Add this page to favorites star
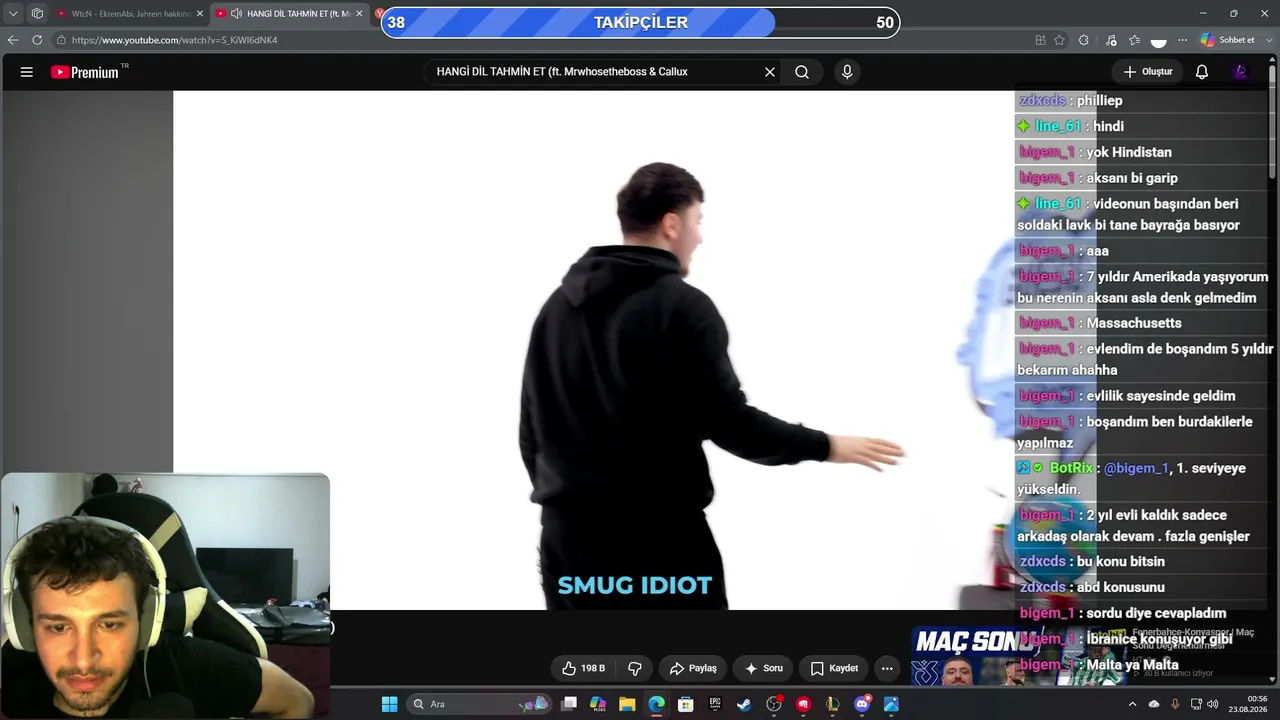 pyautogui.click(x=1060, y=40)
